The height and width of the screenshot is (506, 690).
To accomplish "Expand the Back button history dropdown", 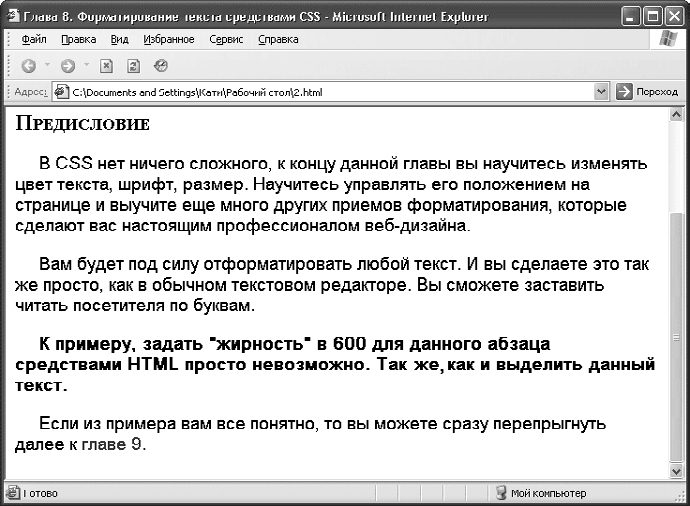I will tap(47, 66).
